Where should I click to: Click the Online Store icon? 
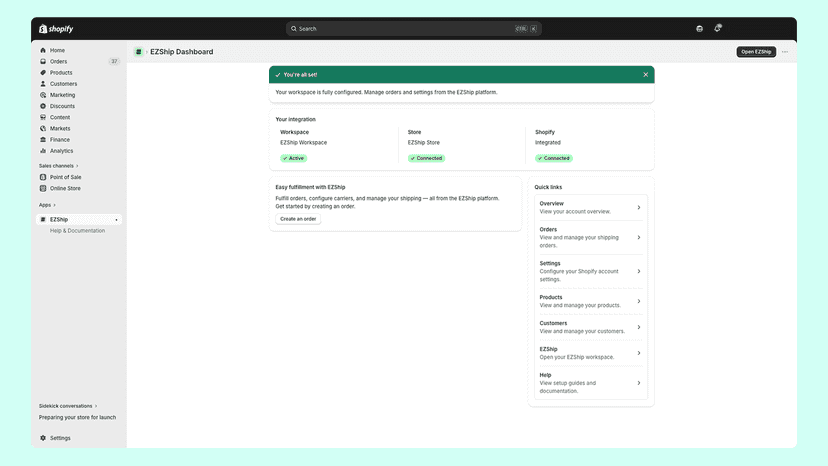tap(43, 188)
